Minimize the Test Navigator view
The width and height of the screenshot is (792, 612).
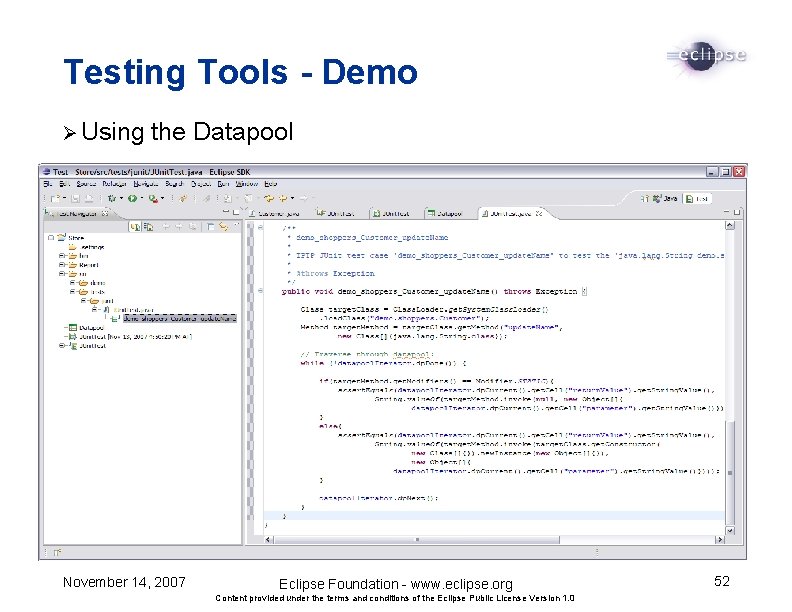[x=226, y=212]
